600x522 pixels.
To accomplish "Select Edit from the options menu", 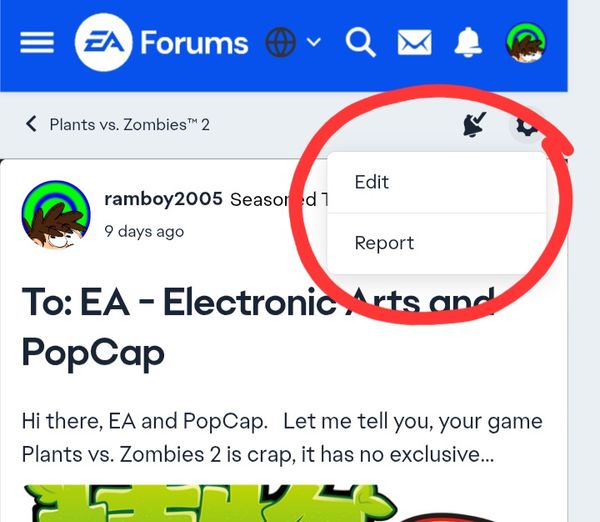I will pos(437,182).
